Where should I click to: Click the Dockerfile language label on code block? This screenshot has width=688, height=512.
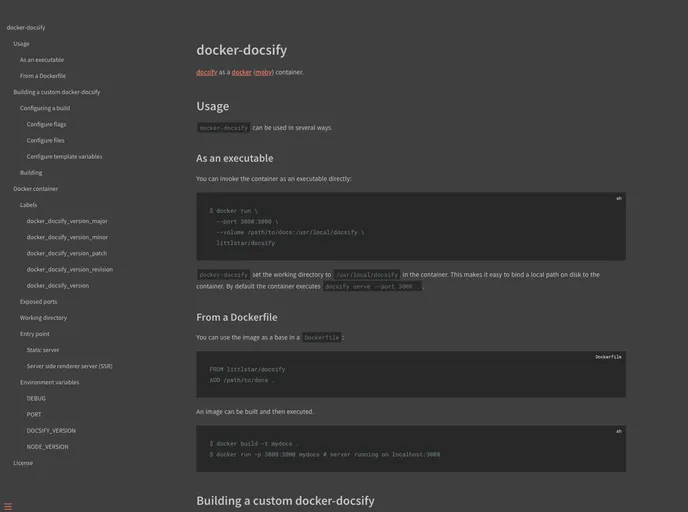tap(608, 357)
